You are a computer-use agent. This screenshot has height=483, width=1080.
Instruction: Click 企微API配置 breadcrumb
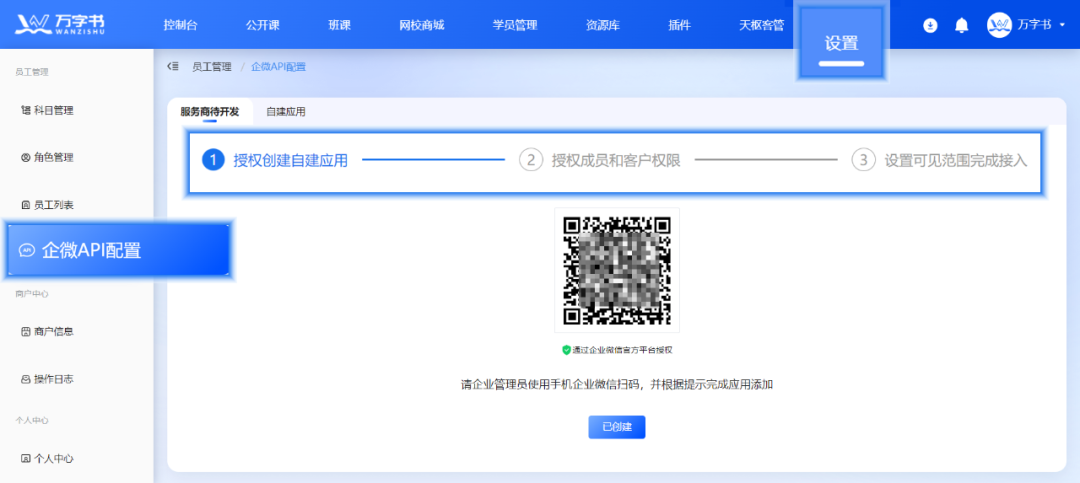click(x=278, y=67)
